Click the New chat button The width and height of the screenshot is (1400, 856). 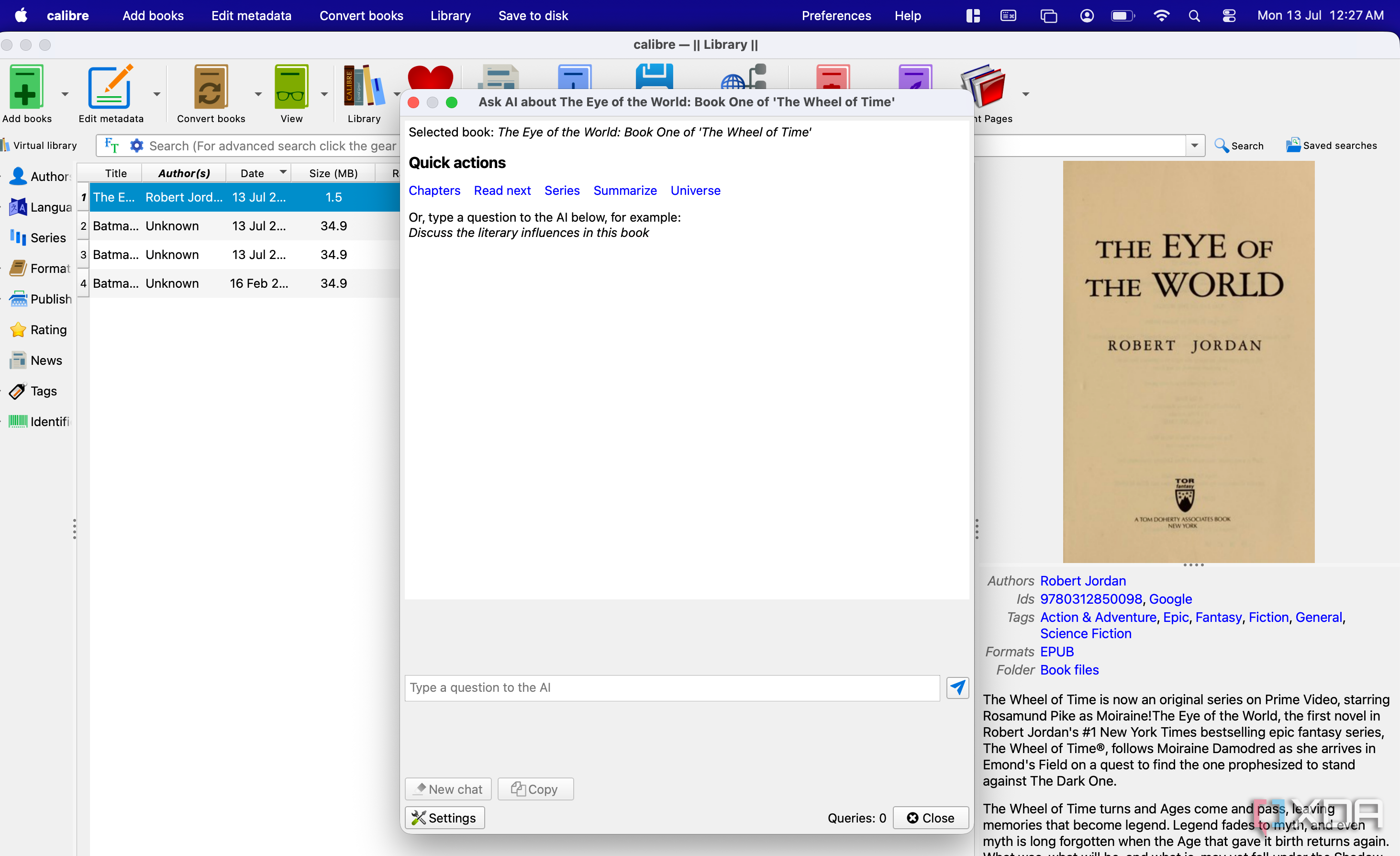448,789
